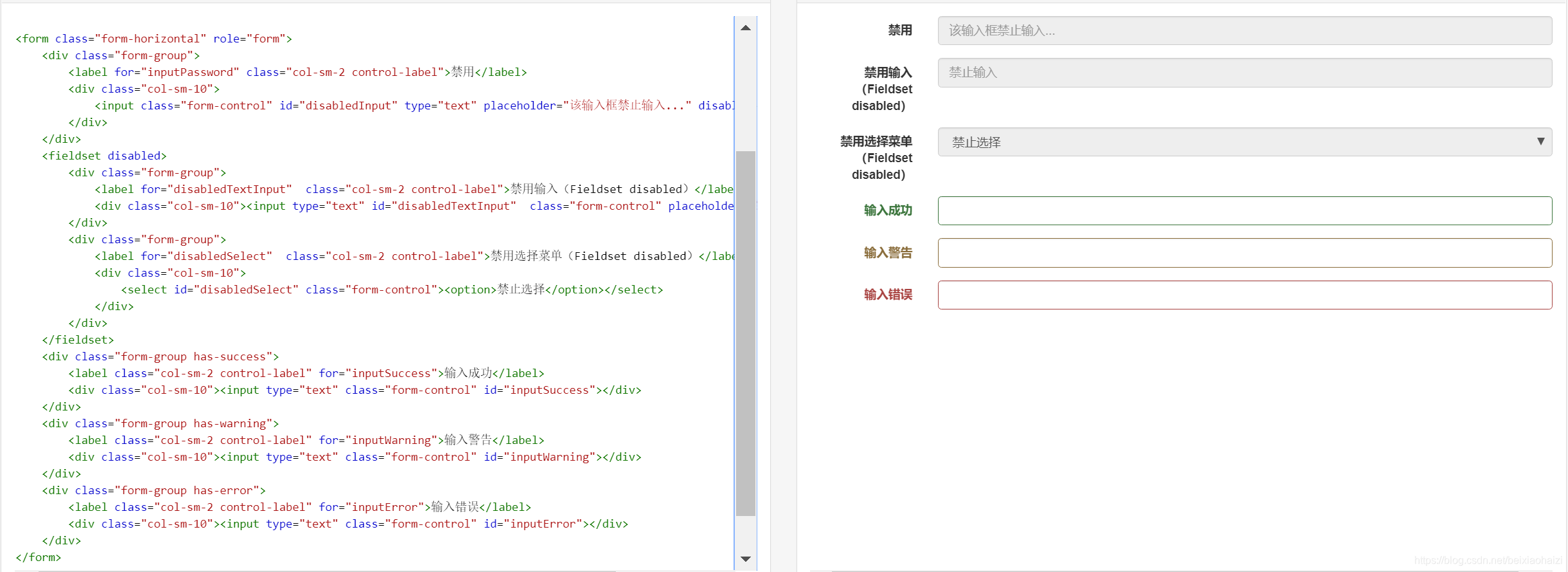Open the disabled select menu 禁止选择

click(x=1245, y=142)
